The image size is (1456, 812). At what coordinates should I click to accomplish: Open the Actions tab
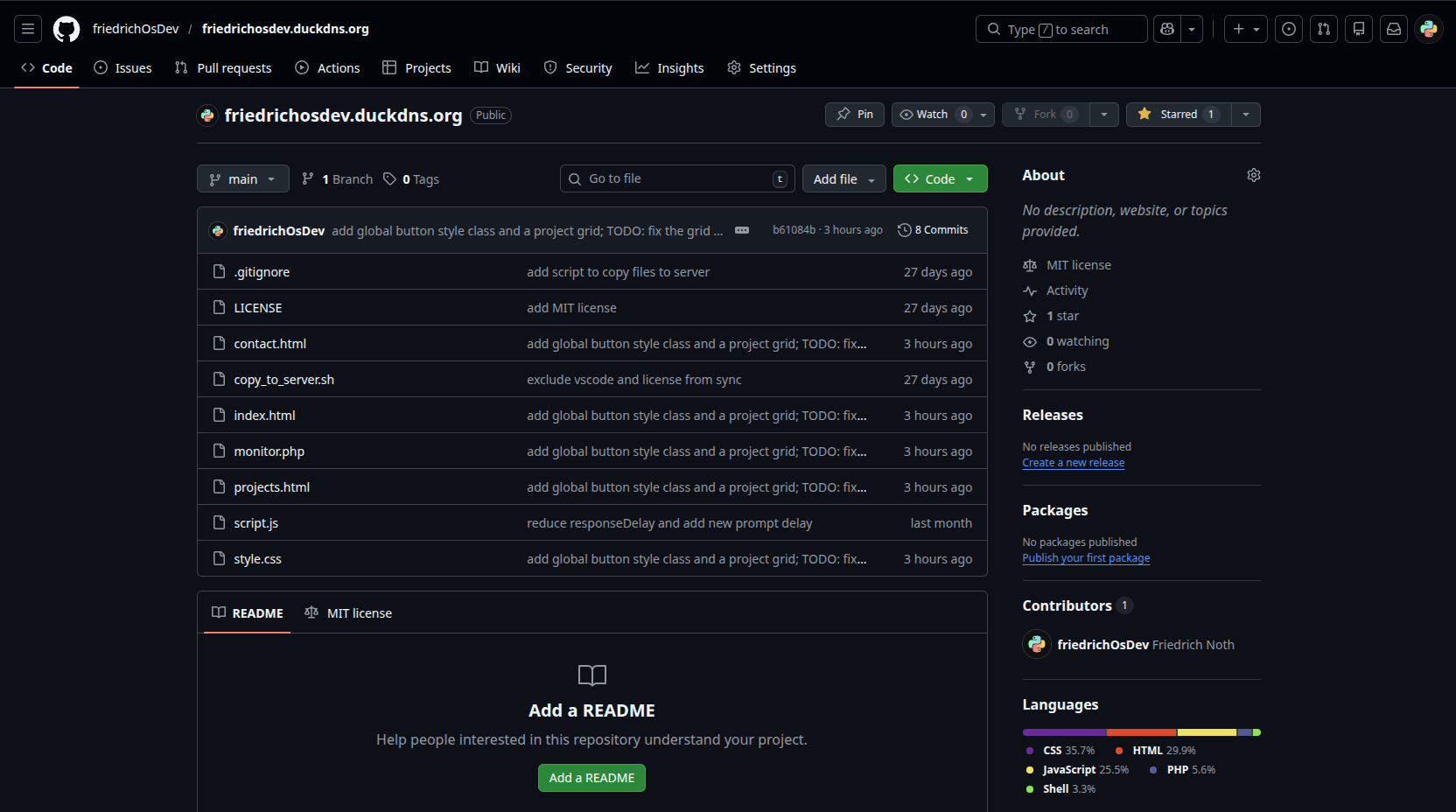coord(327,68)
